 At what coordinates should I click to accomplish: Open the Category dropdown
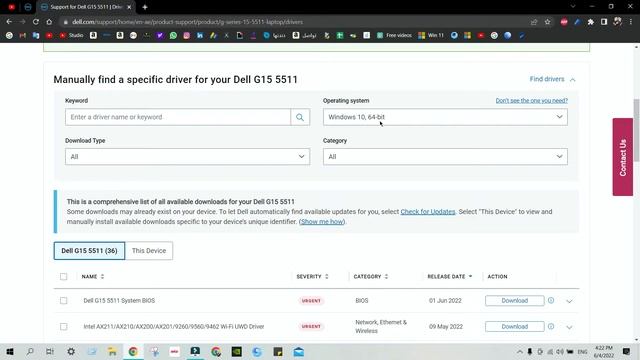click(445, 157)
